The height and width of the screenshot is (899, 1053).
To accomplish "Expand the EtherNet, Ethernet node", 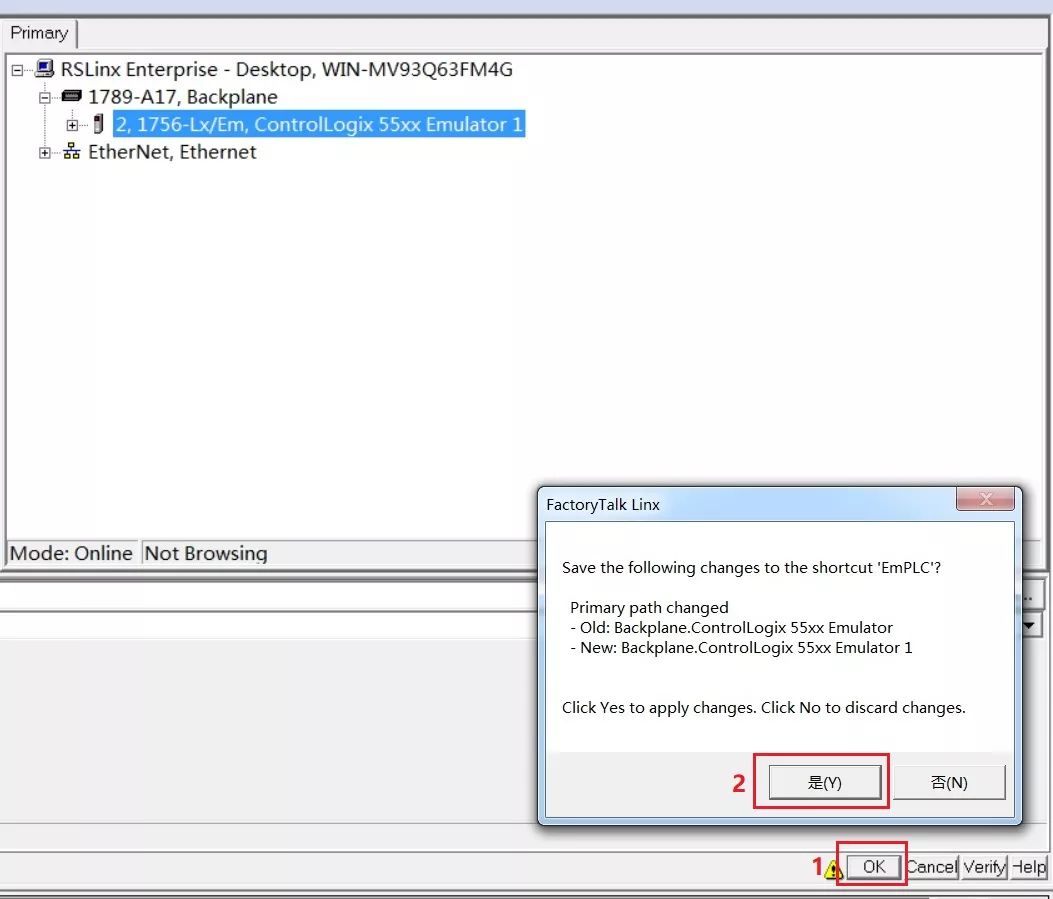I will click(44, 153).
